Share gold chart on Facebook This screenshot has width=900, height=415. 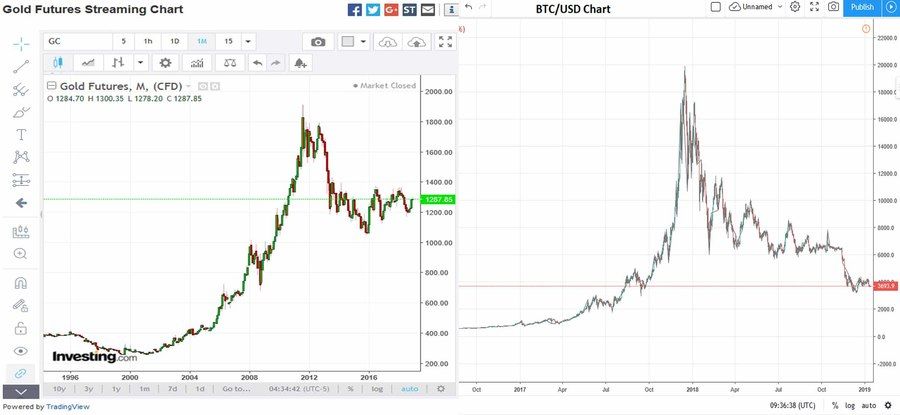click(355, 9)
